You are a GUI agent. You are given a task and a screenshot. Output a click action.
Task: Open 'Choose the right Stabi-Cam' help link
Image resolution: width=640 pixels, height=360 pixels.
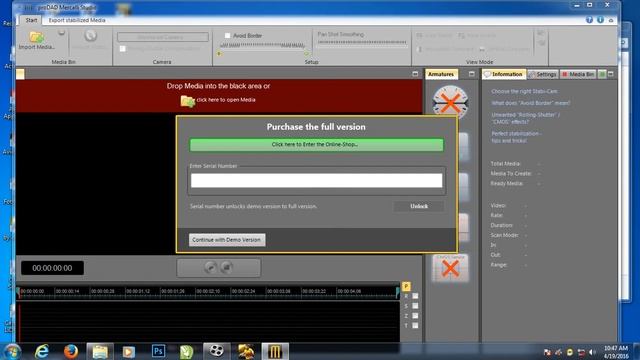(x=524, y=91)
